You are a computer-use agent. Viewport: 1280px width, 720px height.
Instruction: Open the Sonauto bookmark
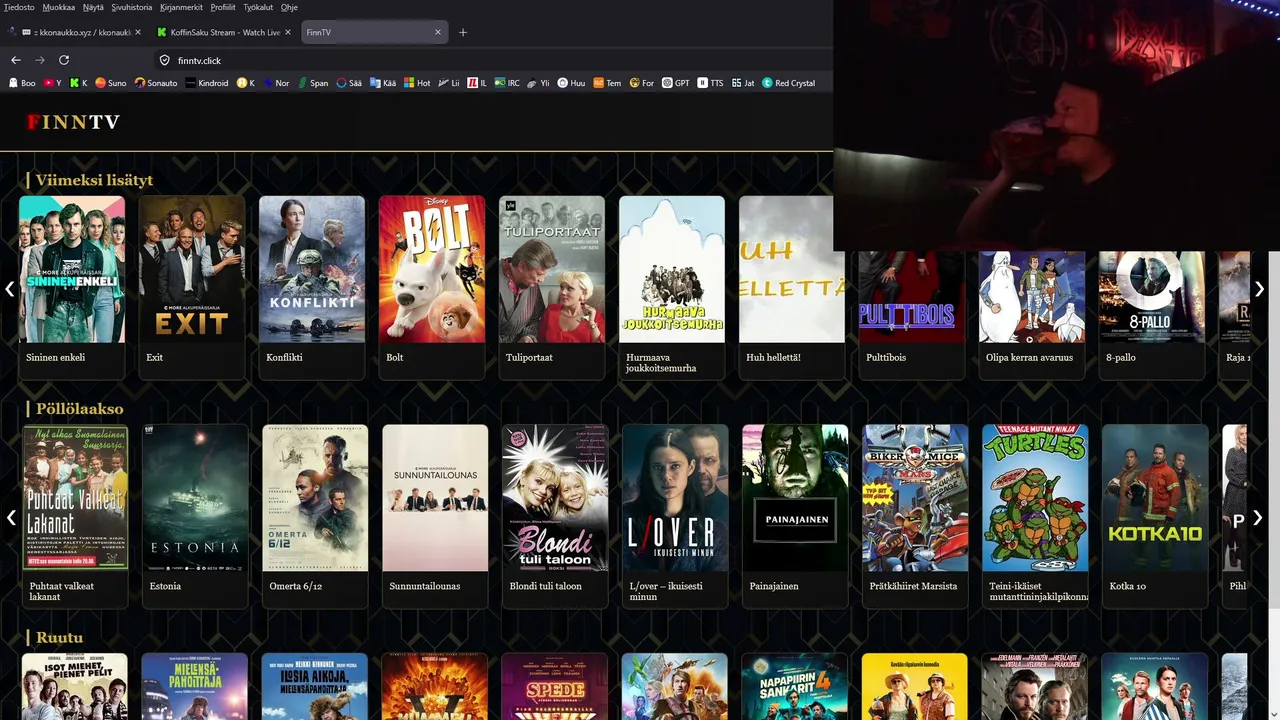pos(155,83)
